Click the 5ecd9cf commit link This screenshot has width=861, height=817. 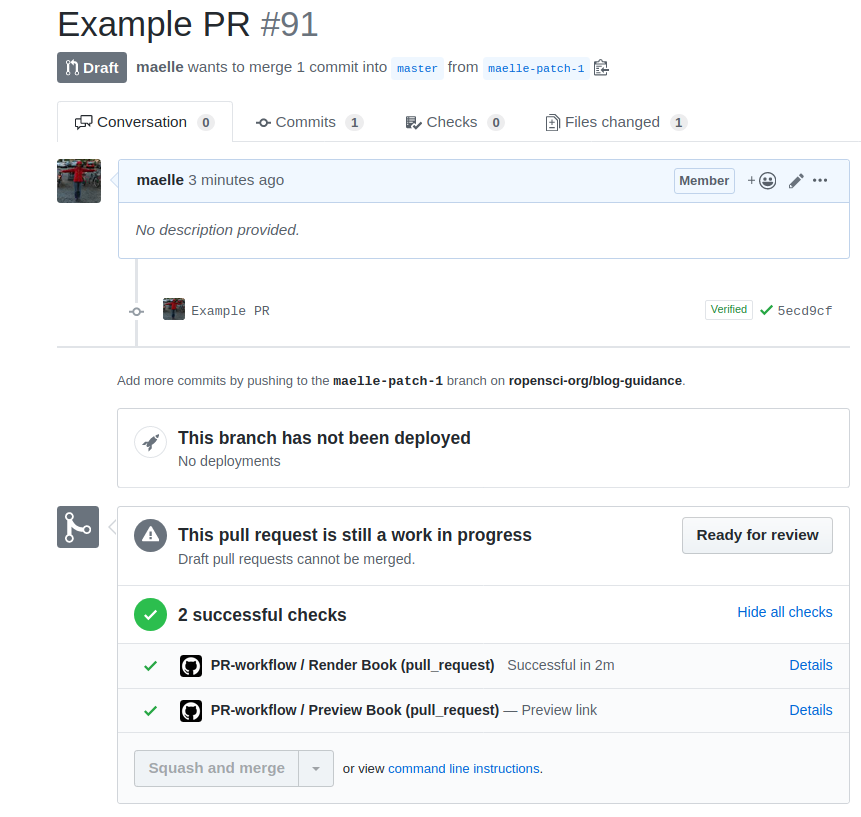click(804, 310)
